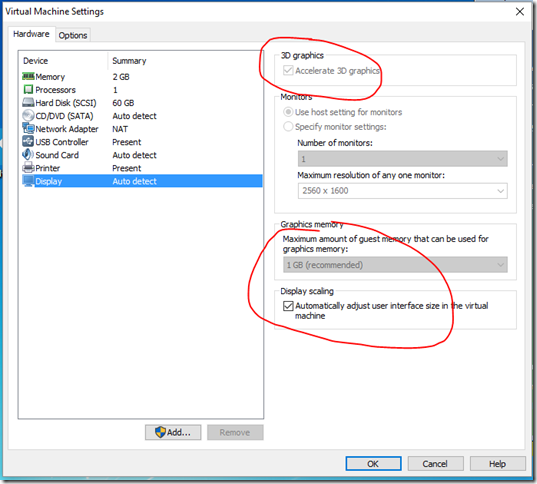Open the Number of monitors dropdown

pos(402,159)
